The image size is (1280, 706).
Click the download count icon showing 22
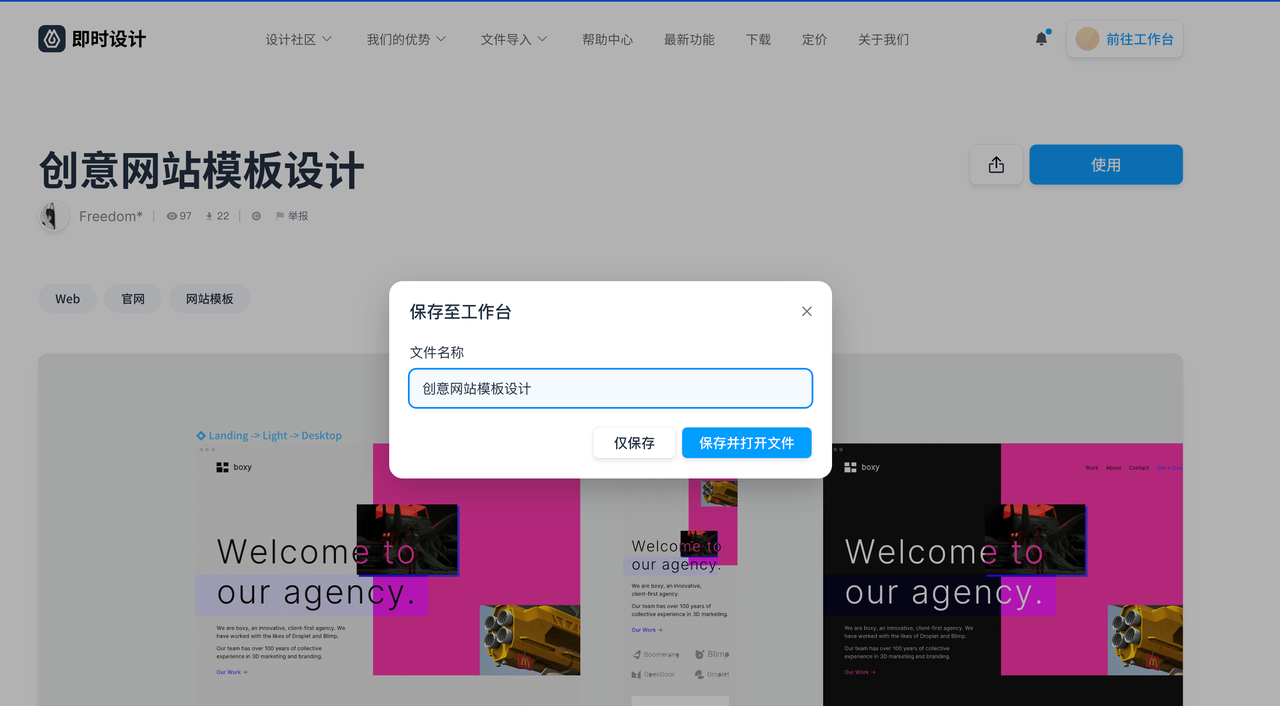coord(210,216)
